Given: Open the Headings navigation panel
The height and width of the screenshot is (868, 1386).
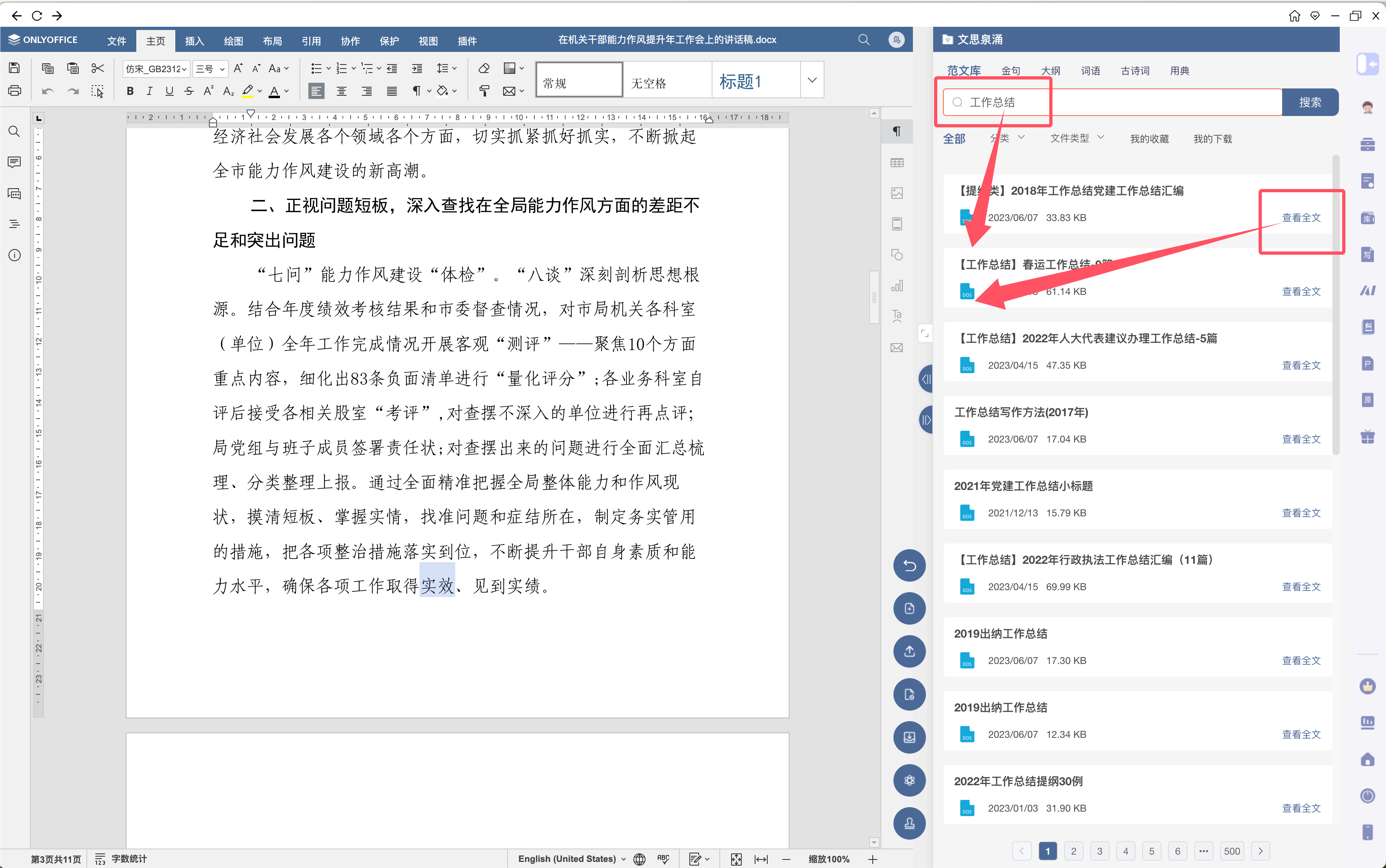Looking at the screenshot, I should tap(14, 224).
